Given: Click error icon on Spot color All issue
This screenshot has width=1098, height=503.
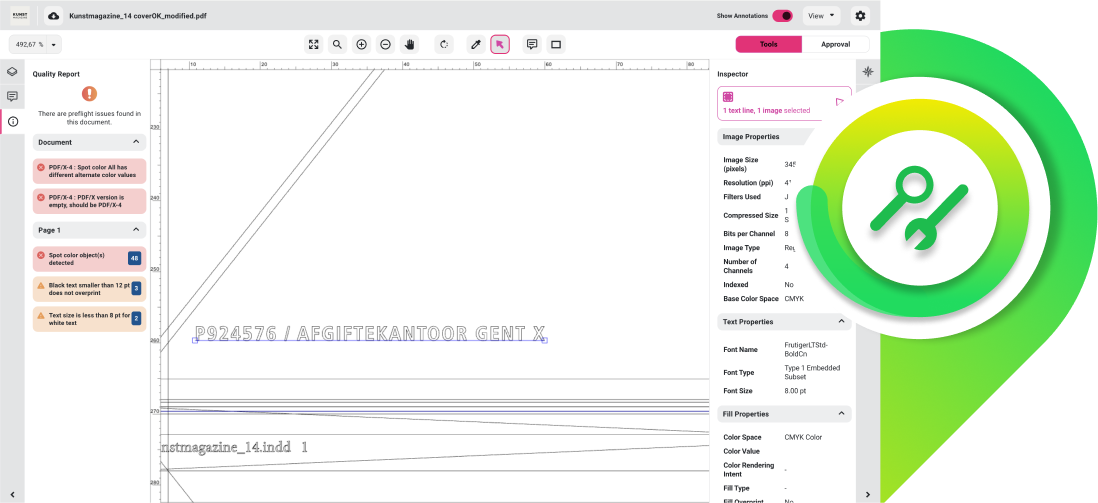Looking at the screenshot, I should pos(41,167).
